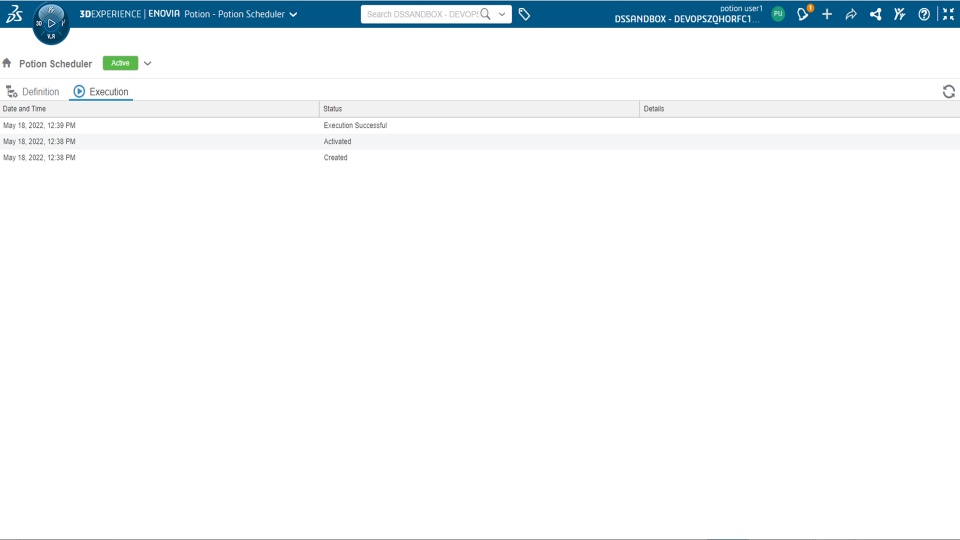960x540 pixels.
Task: Refresh the execution list
Action: [949, 92]
